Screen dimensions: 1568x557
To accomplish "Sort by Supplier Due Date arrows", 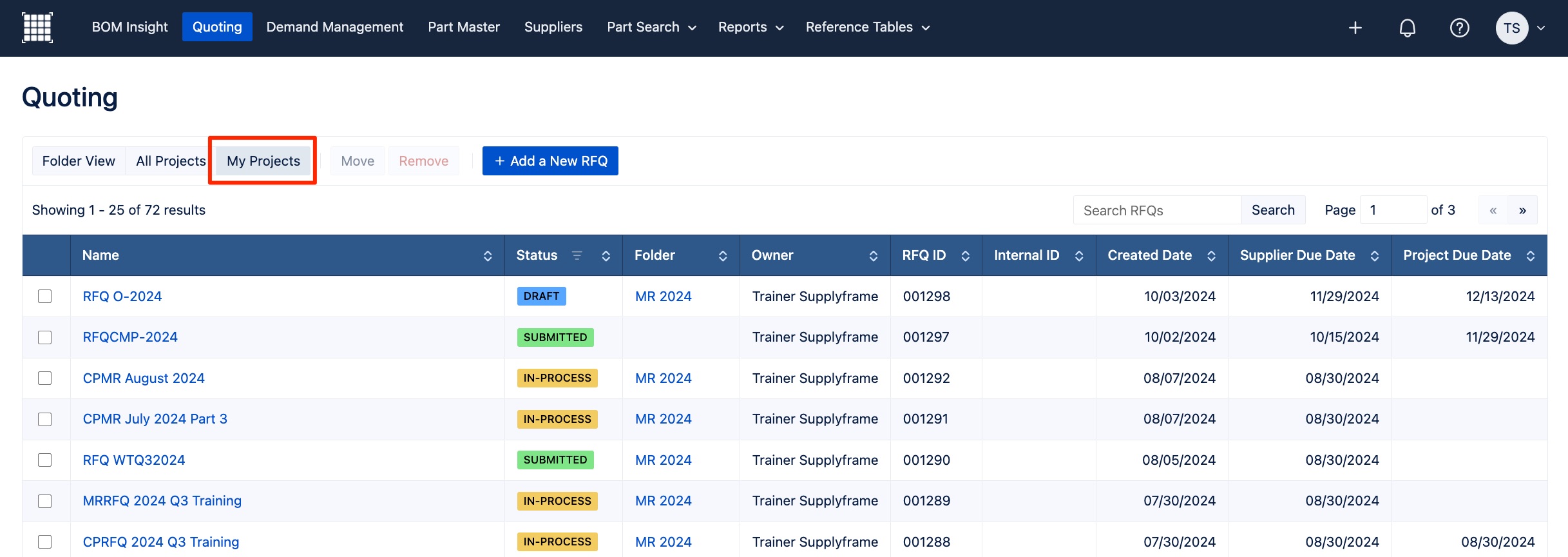I will pyautogui.click(x=1375, y=256).
